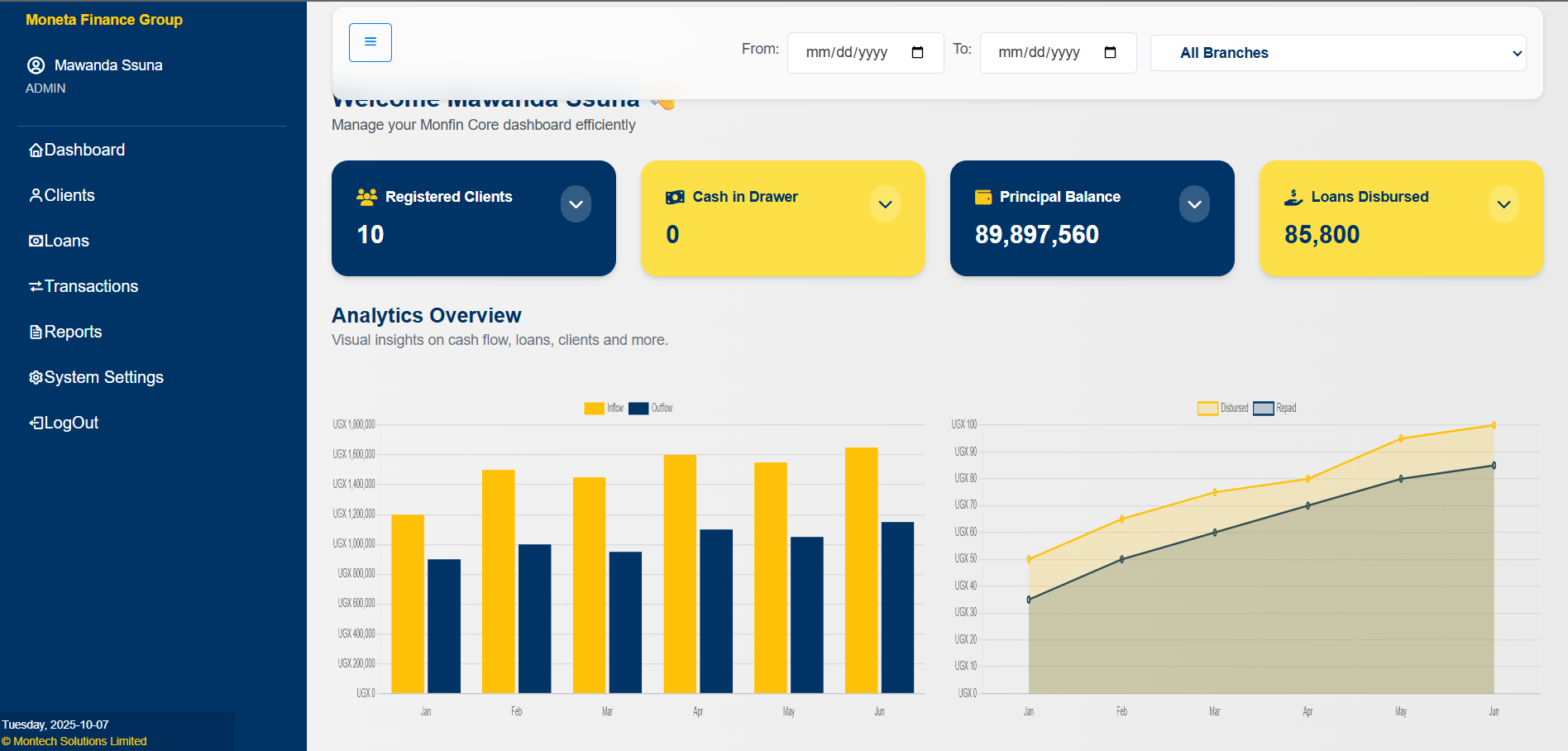Click the hamburger menu toggle button

pyautogui.click(x=370, y=42)
